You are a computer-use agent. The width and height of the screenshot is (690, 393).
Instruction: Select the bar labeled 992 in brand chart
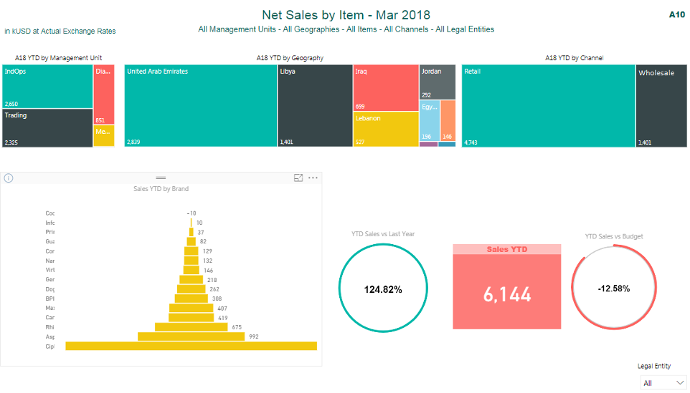click(x=191, y=337)
